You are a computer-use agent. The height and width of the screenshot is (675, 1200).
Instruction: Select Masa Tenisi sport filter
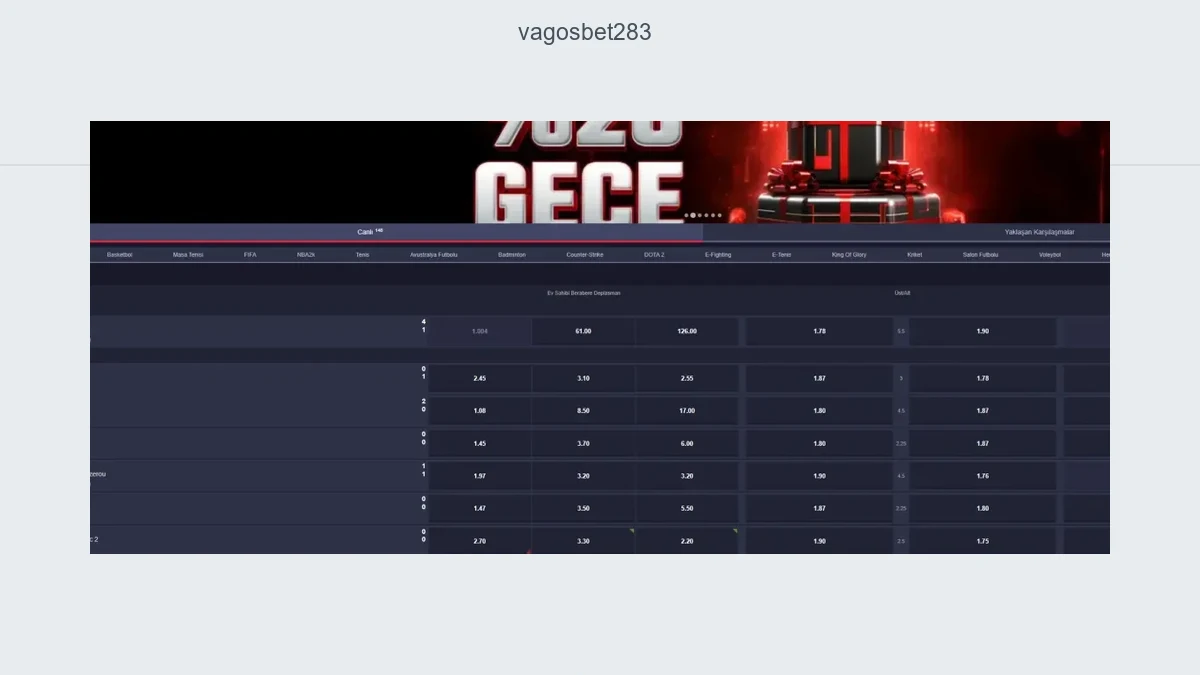[x=188, y=255]
